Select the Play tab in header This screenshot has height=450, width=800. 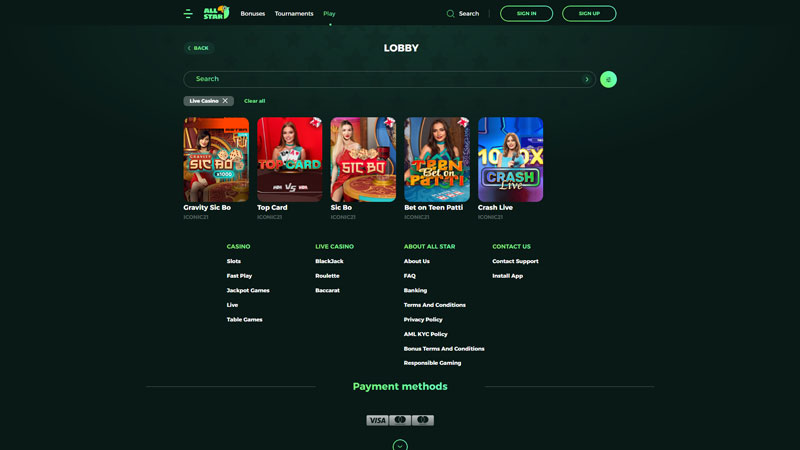pyautogui.click(x=330, y=14)
